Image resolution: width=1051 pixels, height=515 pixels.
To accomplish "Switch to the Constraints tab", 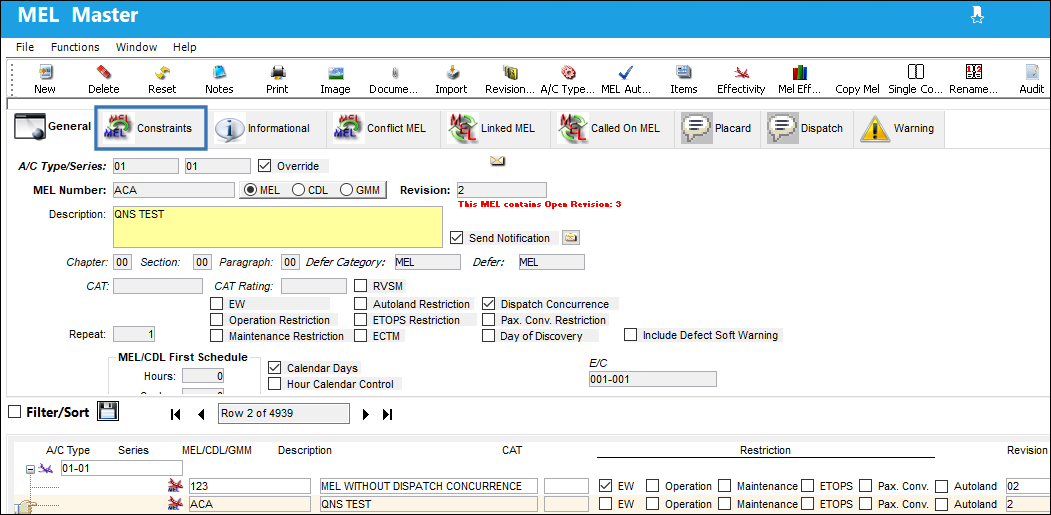I will (x=151, y=127).
